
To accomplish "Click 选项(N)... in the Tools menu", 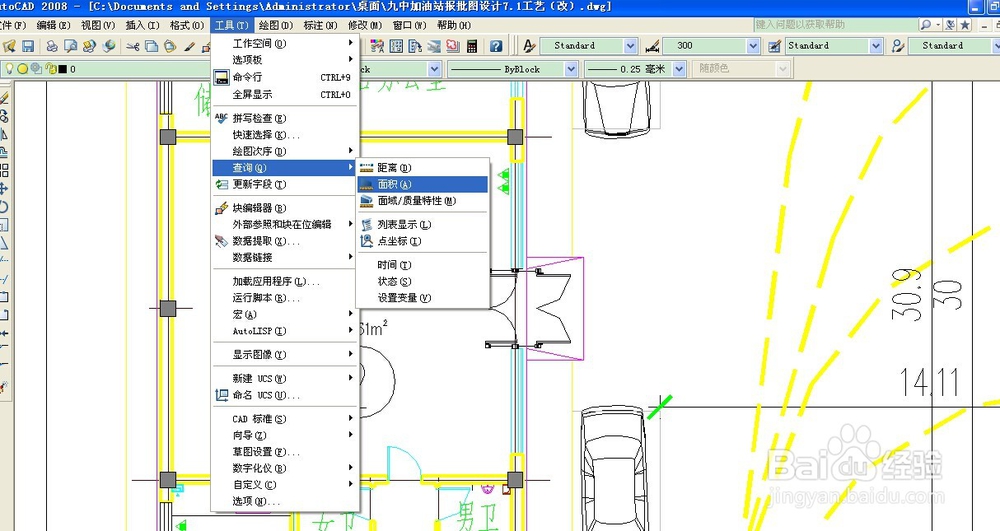I will click(x=285, y=501).
